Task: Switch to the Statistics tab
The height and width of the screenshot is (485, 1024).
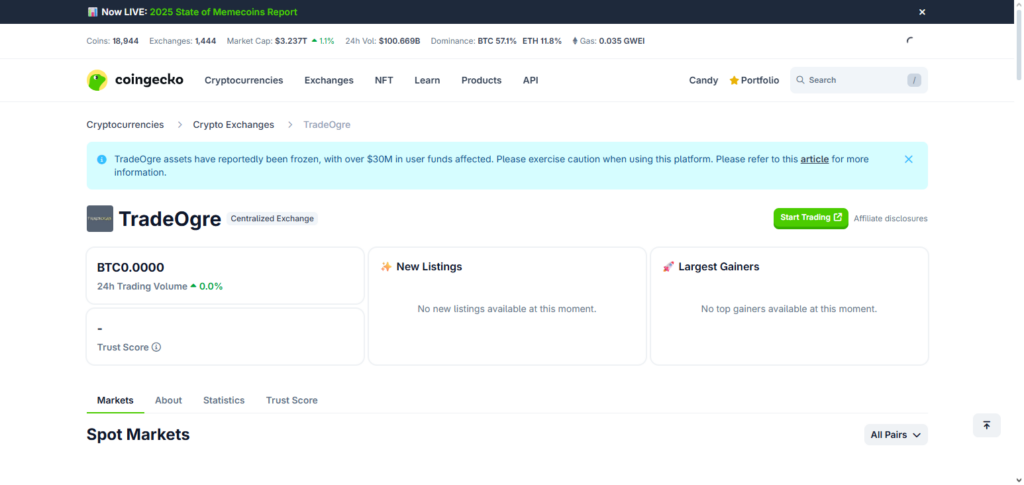Action: [x=223, y=400]
